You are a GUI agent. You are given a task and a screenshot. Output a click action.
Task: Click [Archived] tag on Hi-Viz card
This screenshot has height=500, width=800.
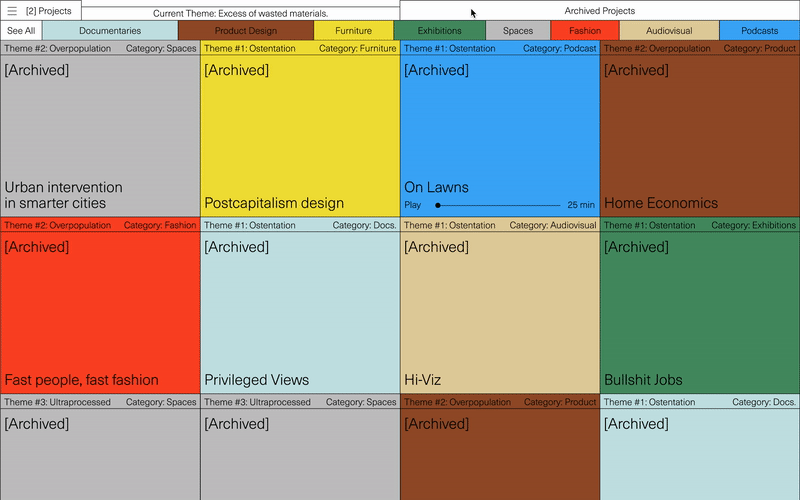(436, 247)
